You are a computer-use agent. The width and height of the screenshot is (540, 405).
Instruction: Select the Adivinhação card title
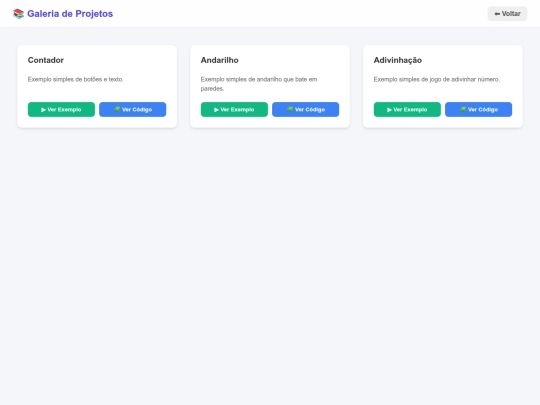398,60
